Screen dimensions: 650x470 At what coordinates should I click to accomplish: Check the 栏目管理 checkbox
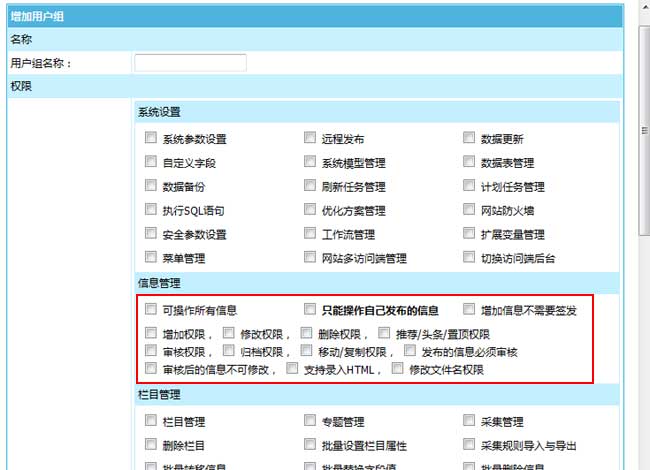151,421
